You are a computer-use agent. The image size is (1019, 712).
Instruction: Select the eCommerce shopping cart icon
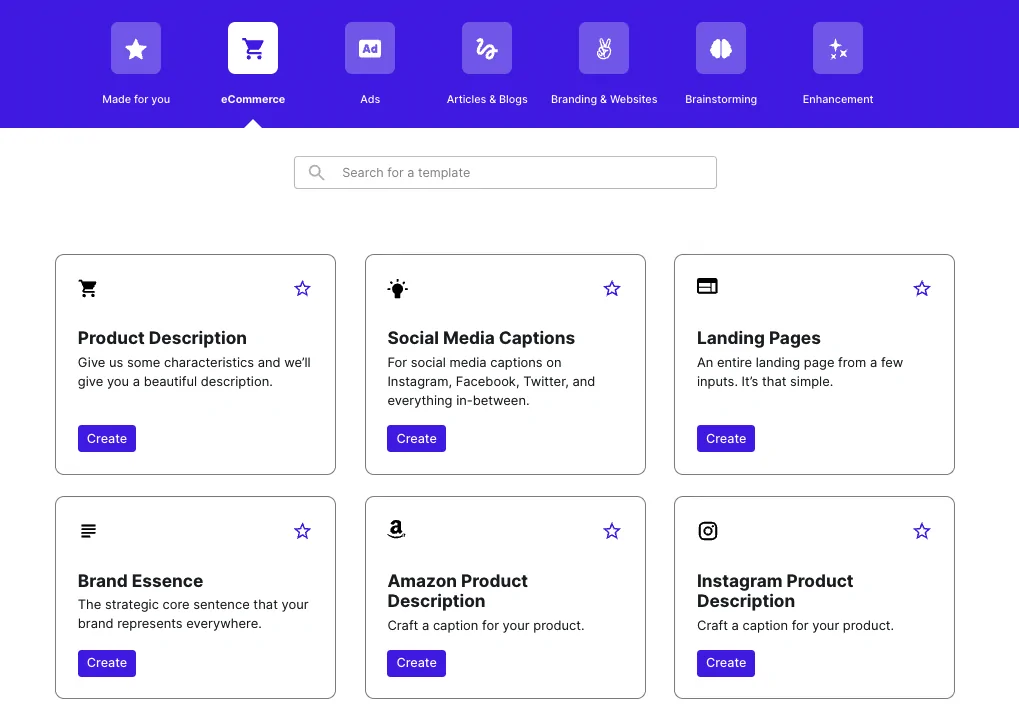click(253, 48)
